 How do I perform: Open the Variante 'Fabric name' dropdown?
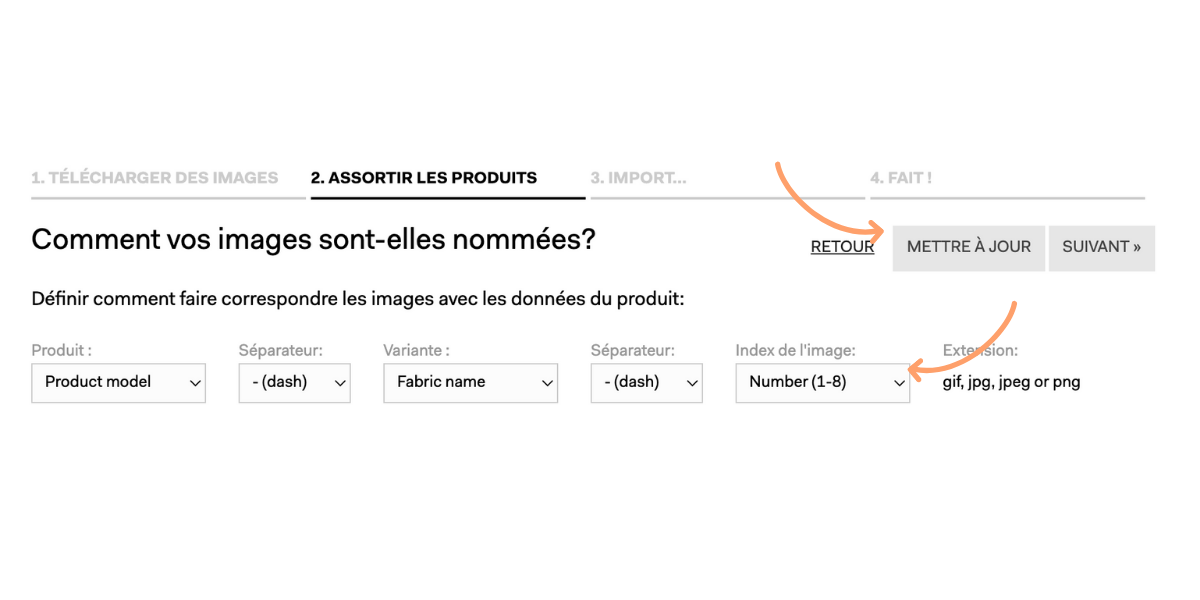coord(470,382)
